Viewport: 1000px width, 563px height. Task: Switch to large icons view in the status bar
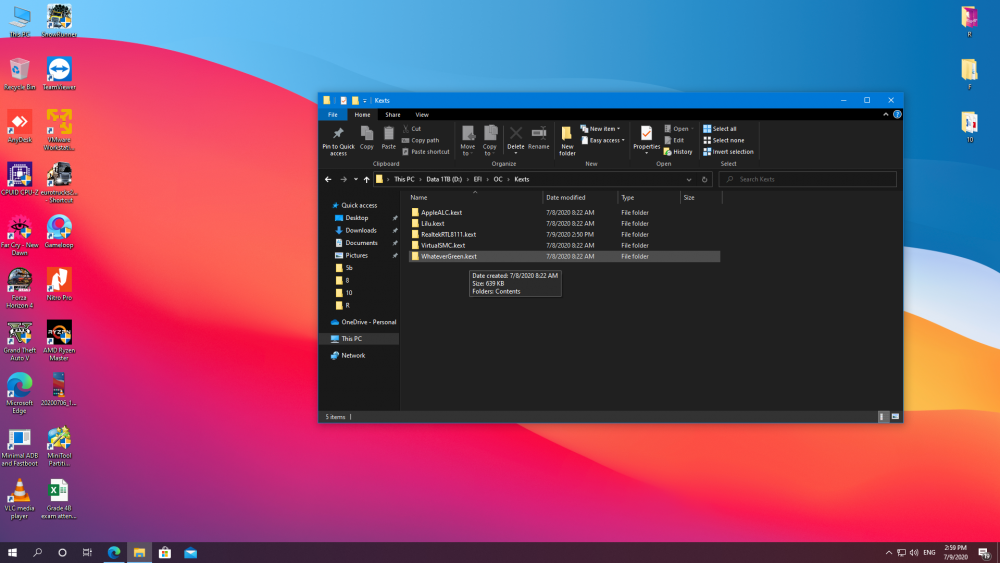pos(895,417)
